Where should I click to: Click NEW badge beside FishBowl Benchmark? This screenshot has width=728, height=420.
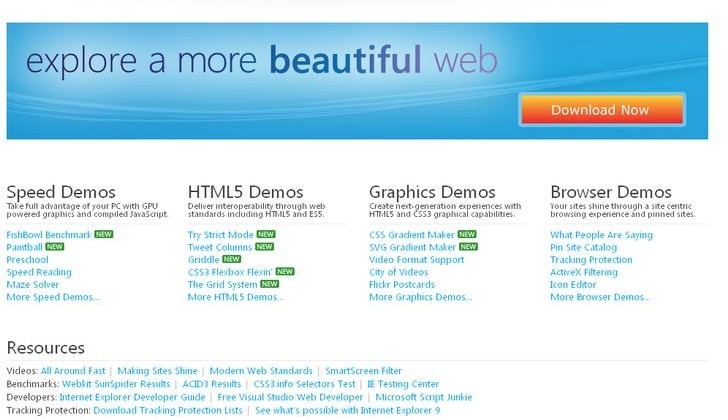tap(104, 234)
